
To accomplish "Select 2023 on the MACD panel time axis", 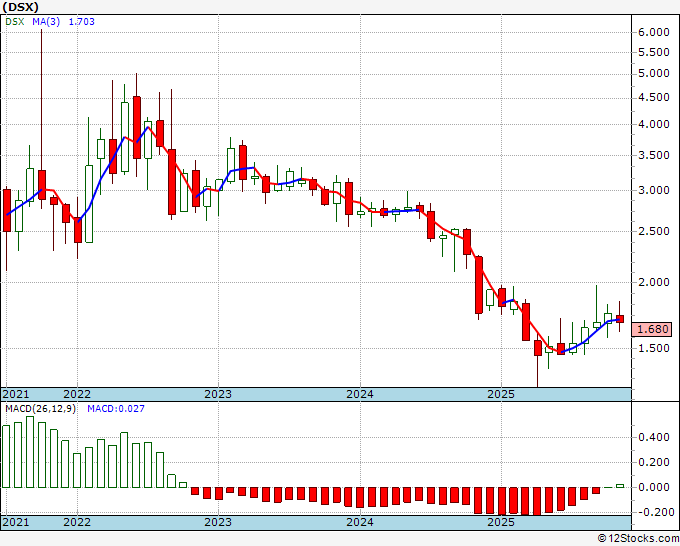I will click(218, 522).
